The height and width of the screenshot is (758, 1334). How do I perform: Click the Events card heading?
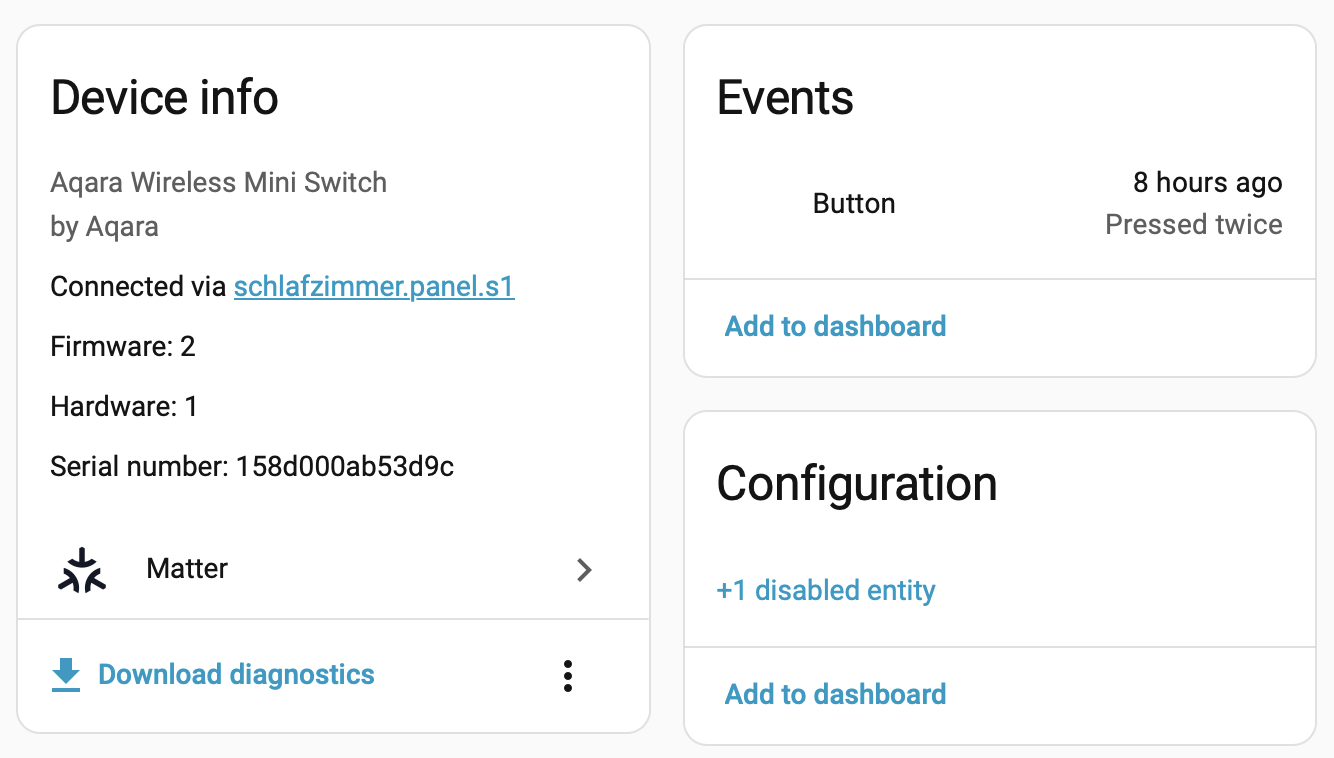coord(785,98)
